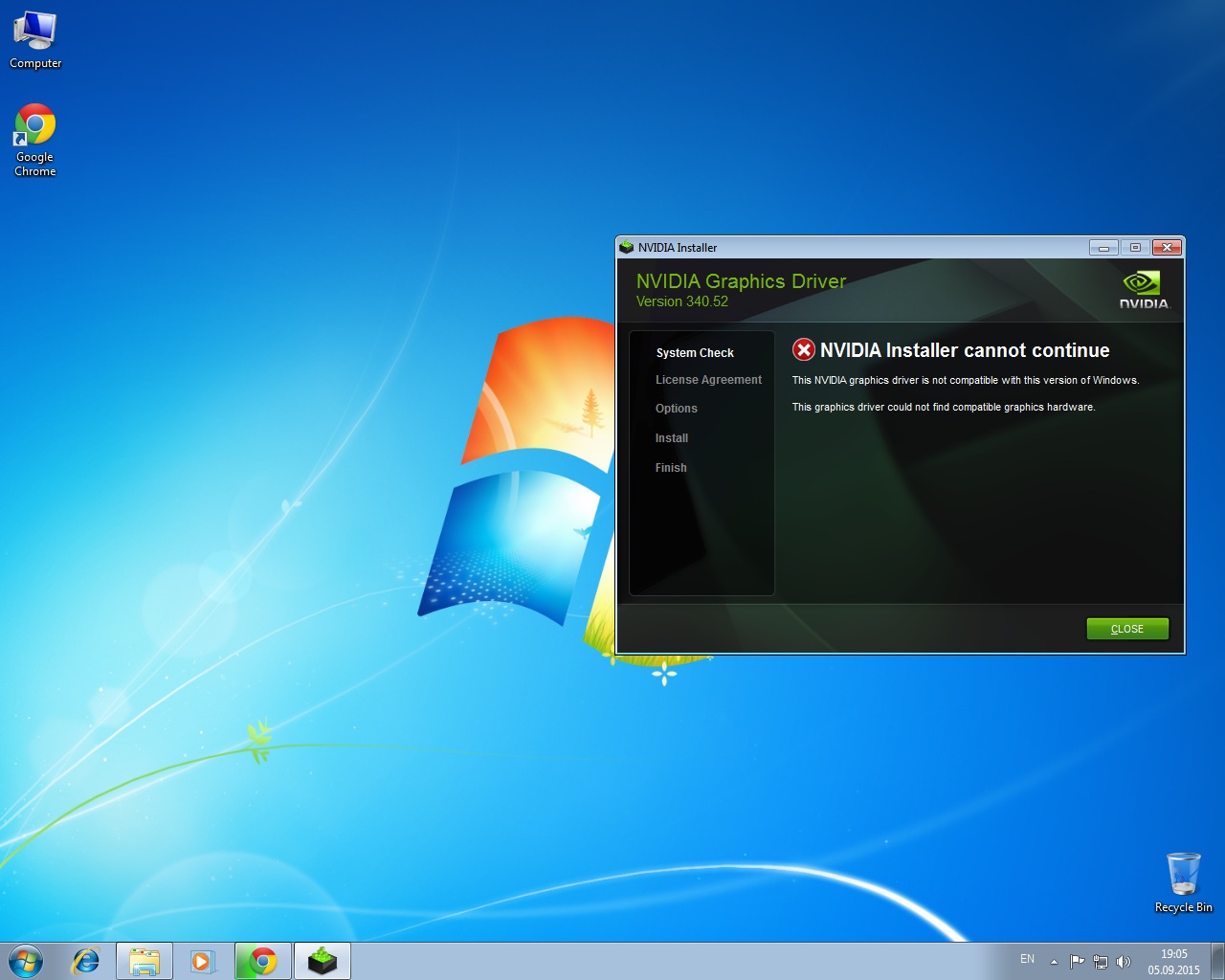
Task: Click the 'Version 340.52' text
Action: pos(682,301)
